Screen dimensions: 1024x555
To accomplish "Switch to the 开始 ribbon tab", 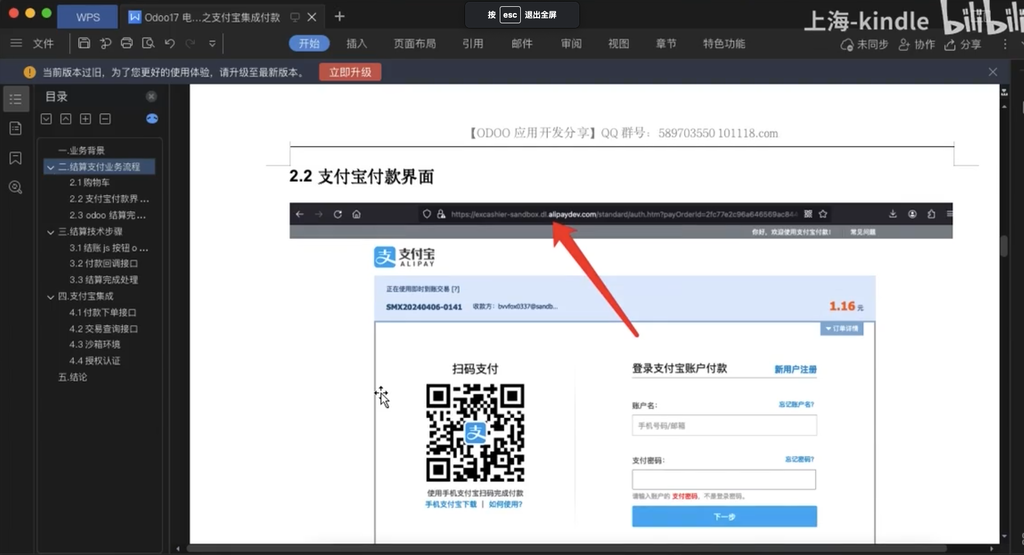I will (309, 44).
